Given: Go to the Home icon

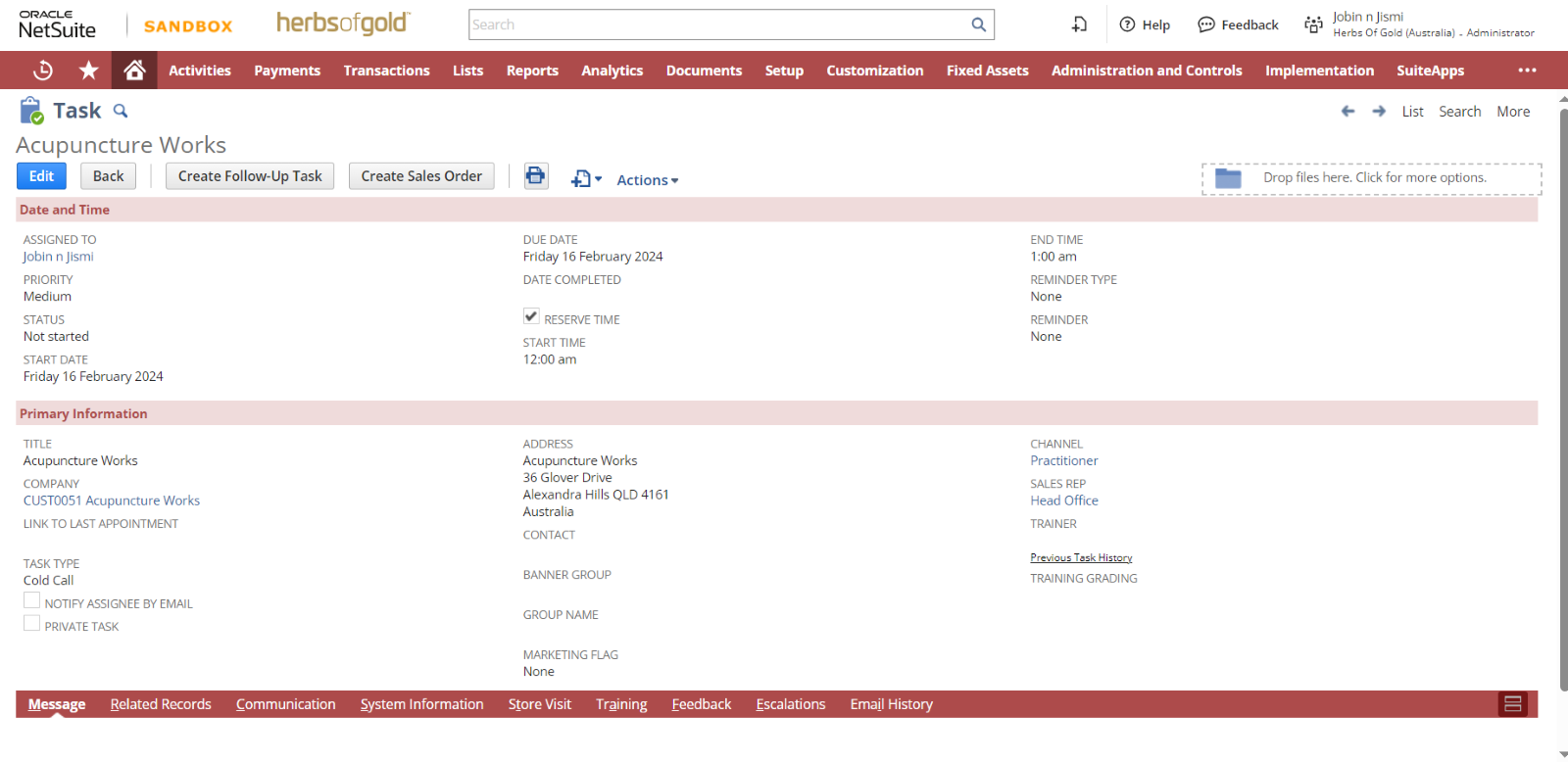Looking at the screenshot, I should (134, 71).
